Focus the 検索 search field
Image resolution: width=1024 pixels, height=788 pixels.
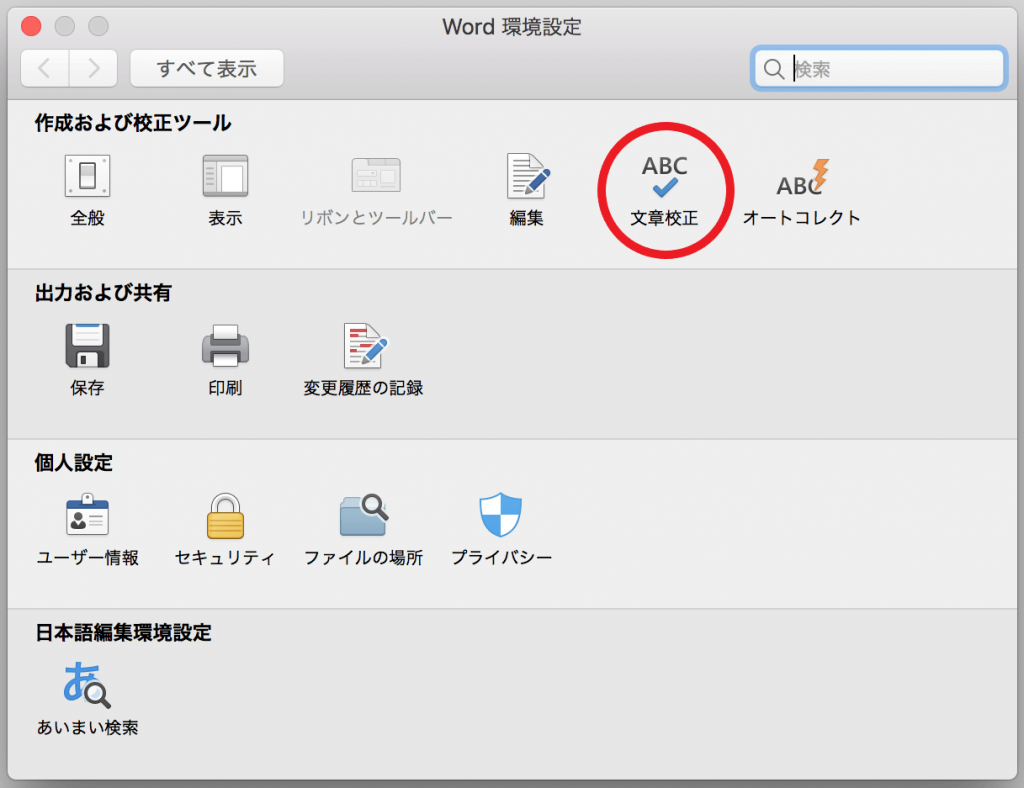(x=879, y=69)
